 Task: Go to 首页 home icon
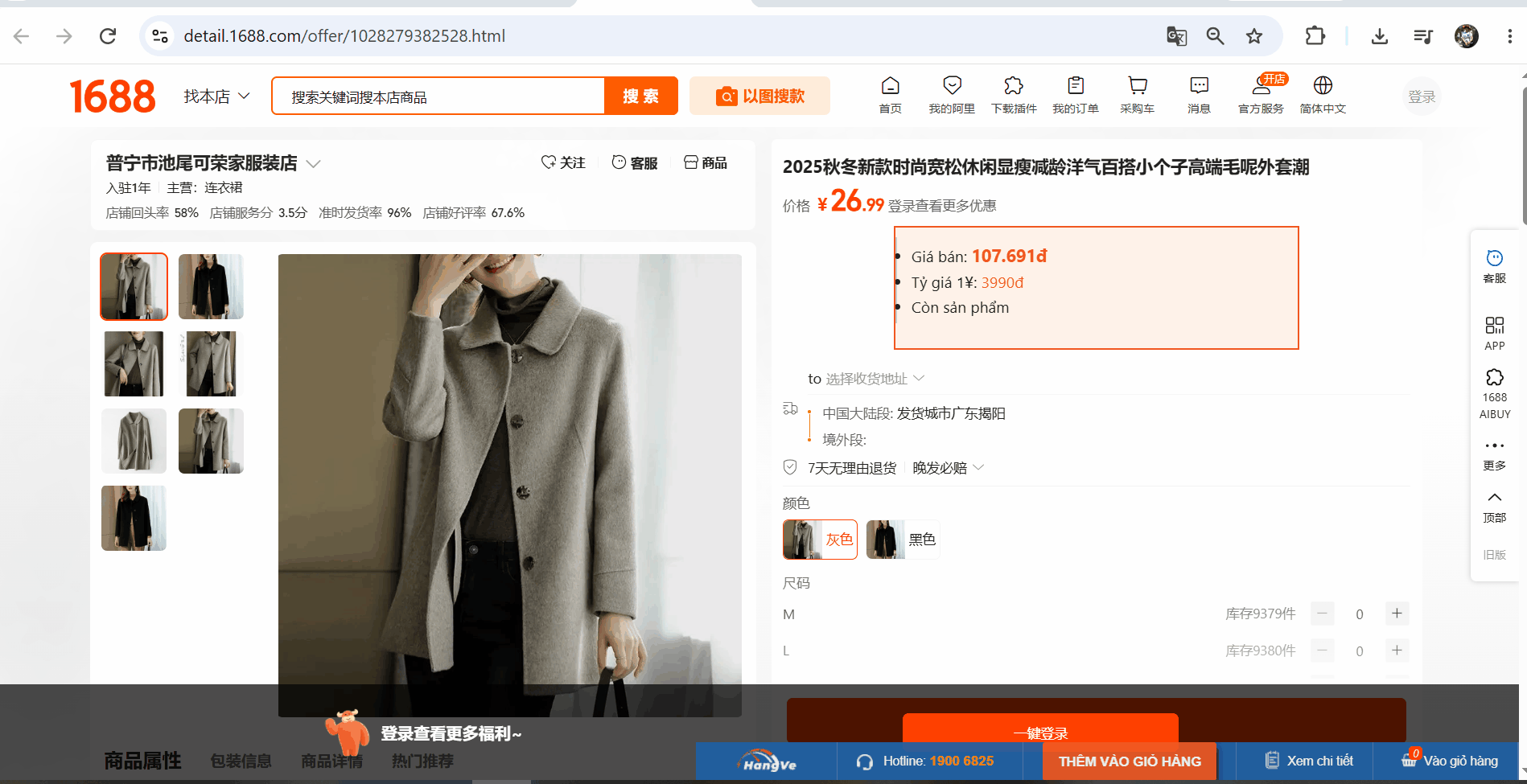point(891,96)
